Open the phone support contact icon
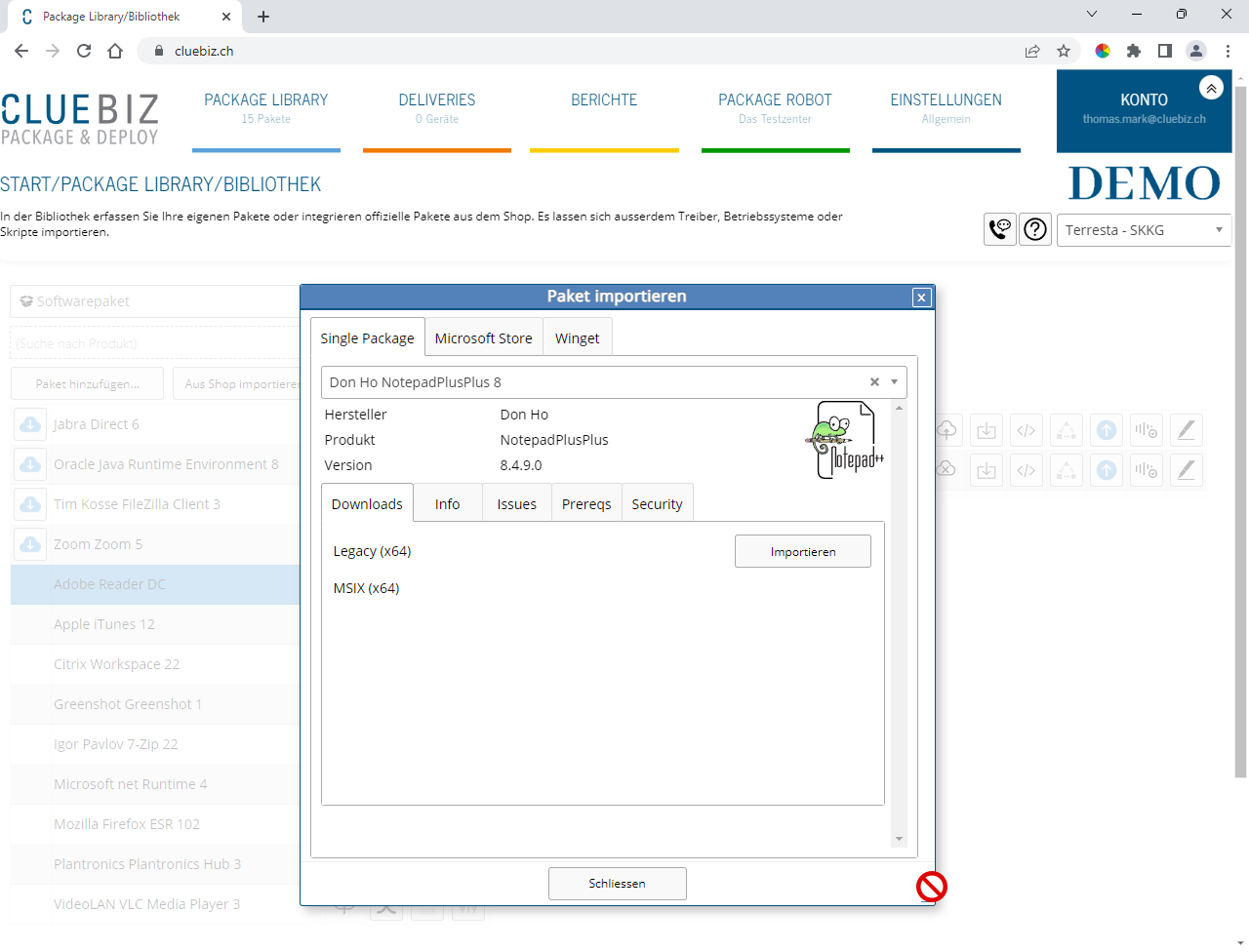The width and height of the screenshot is (1249, 952). 1000,229
